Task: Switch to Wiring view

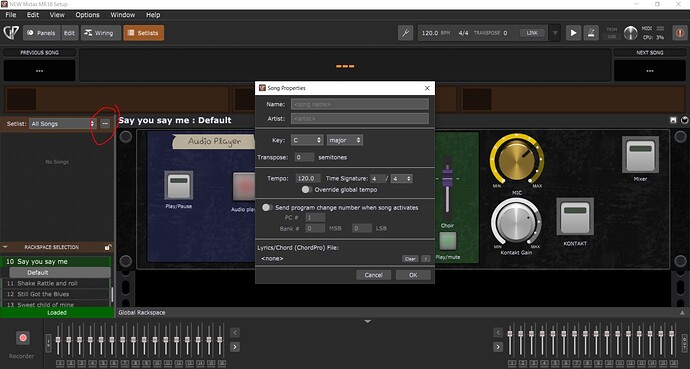Action: pyautogui.click(x=100, y=33)
